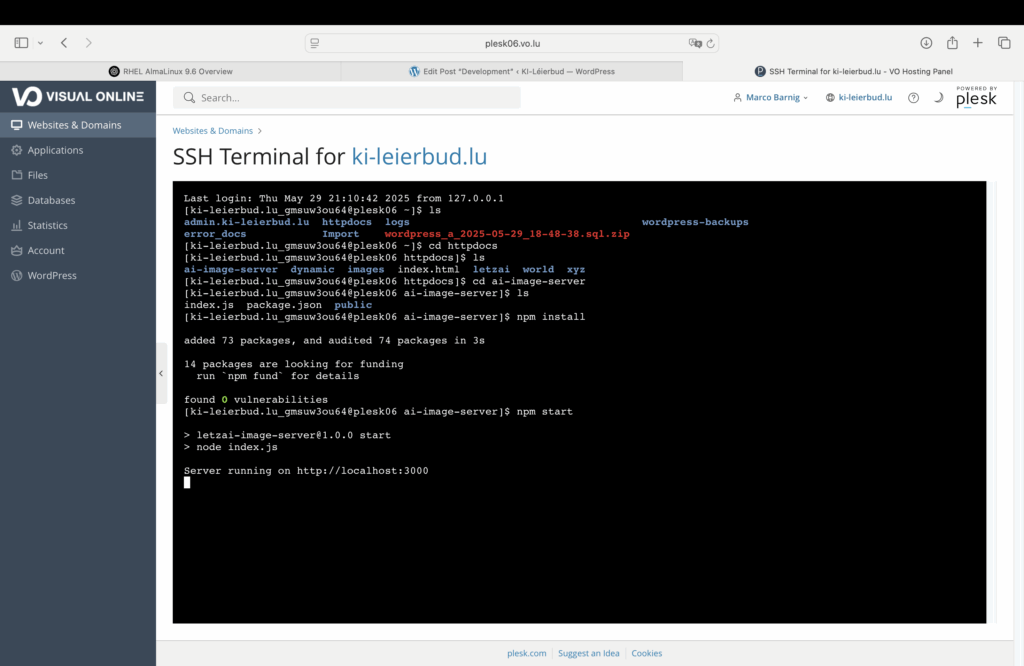Click the translate icon in address bar
Screen dimensions: 1024x666
click(x=694, y=44)
